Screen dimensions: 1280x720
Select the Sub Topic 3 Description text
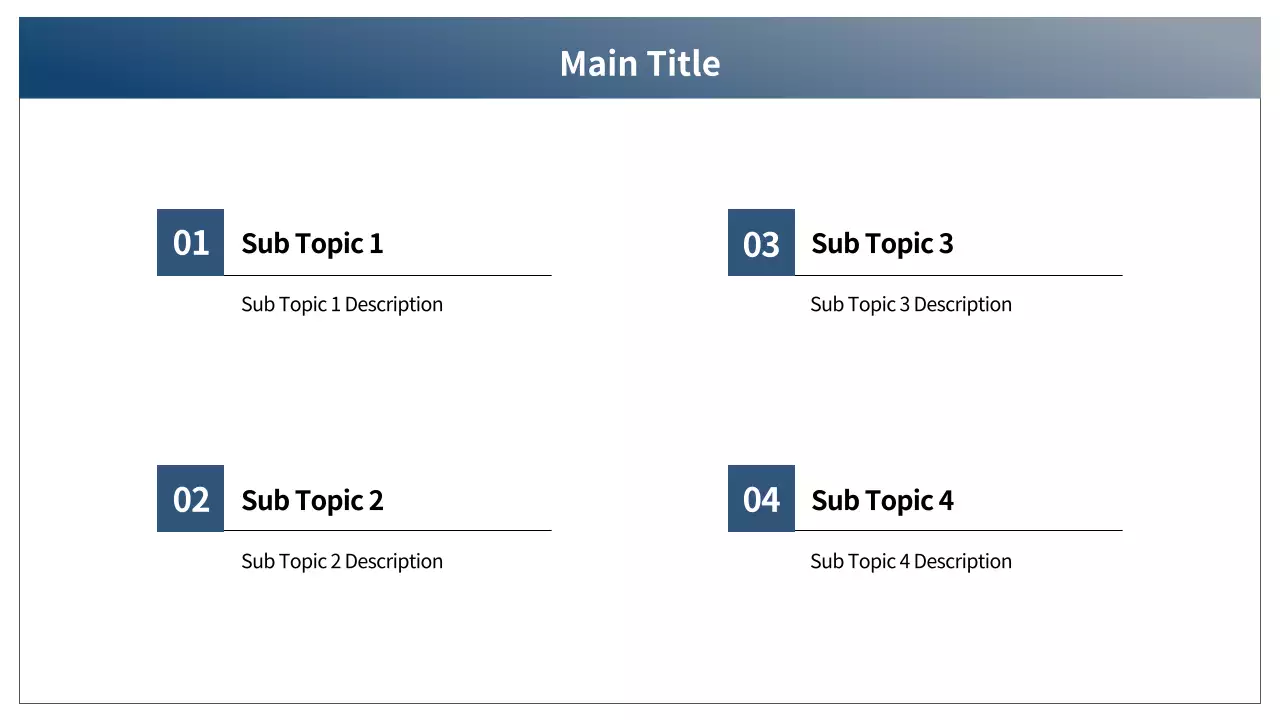tap(911, 304)
